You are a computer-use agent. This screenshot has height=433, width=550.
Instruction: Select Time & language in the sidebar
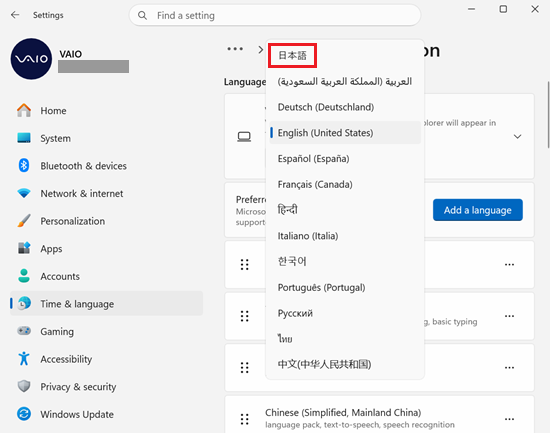tap(106, 304)
